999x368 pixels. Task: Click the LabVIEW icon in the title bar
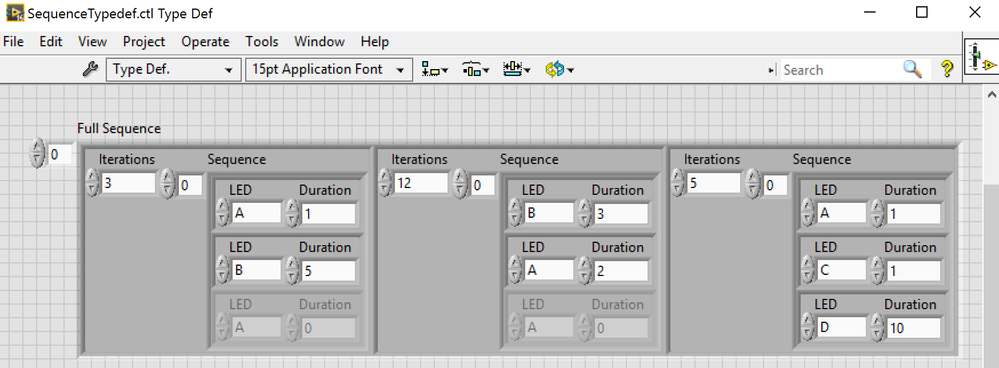pos(16,12)
